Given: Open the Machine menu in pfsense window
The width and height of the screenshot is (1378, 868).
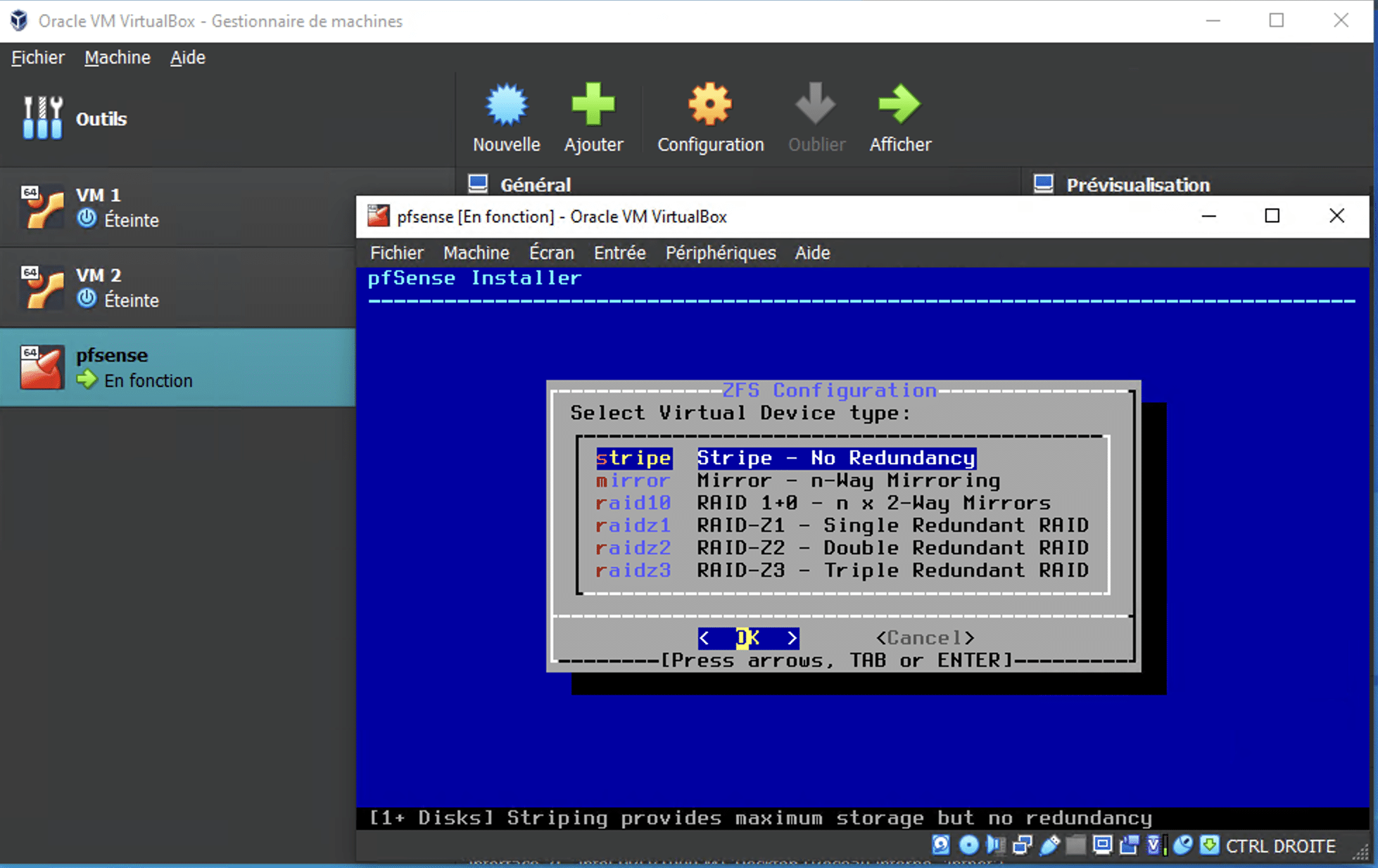Looking at the screenshot, I should [476, 253].
